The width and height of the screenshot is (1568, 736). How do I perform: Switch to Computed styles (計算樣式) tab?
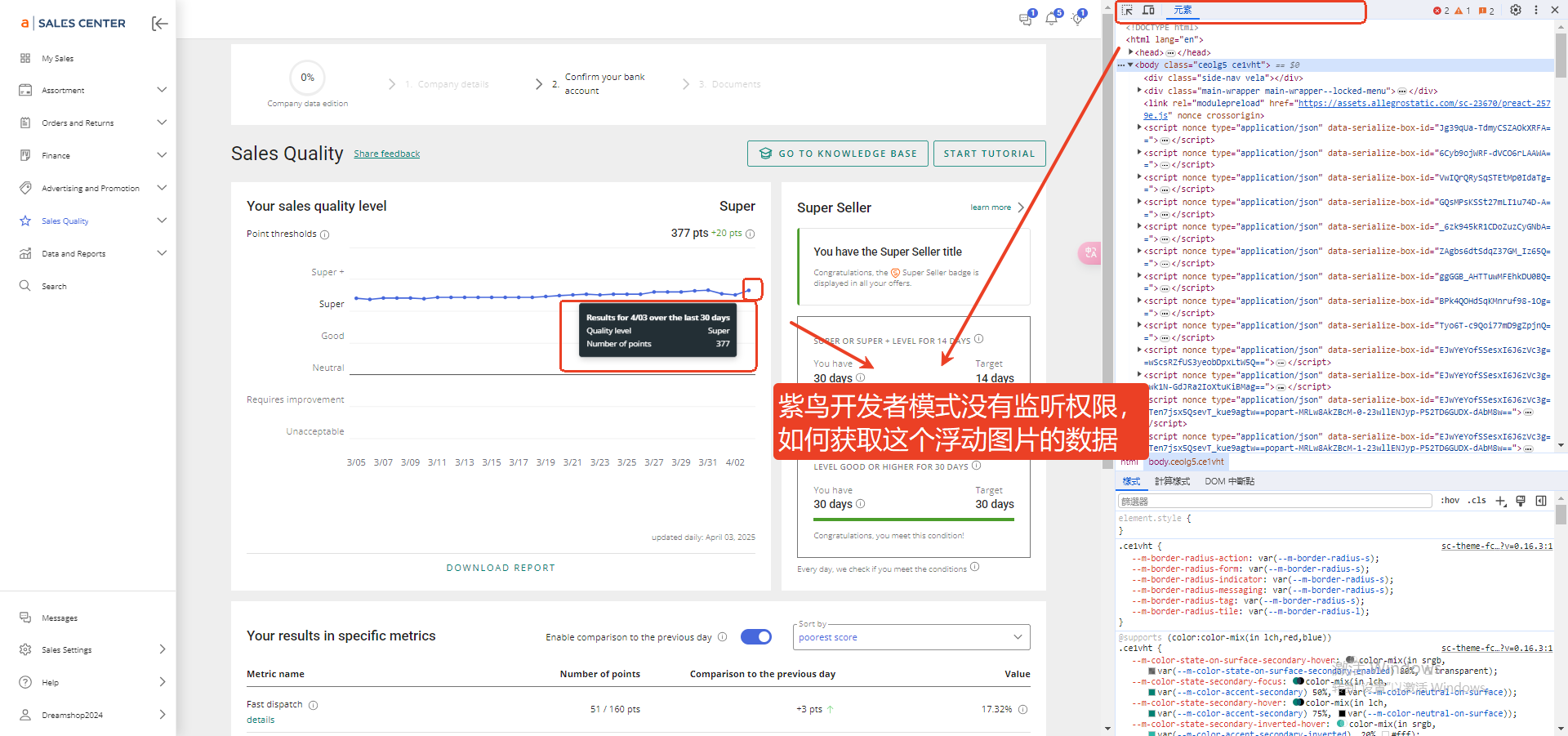tap(1173, 481)
